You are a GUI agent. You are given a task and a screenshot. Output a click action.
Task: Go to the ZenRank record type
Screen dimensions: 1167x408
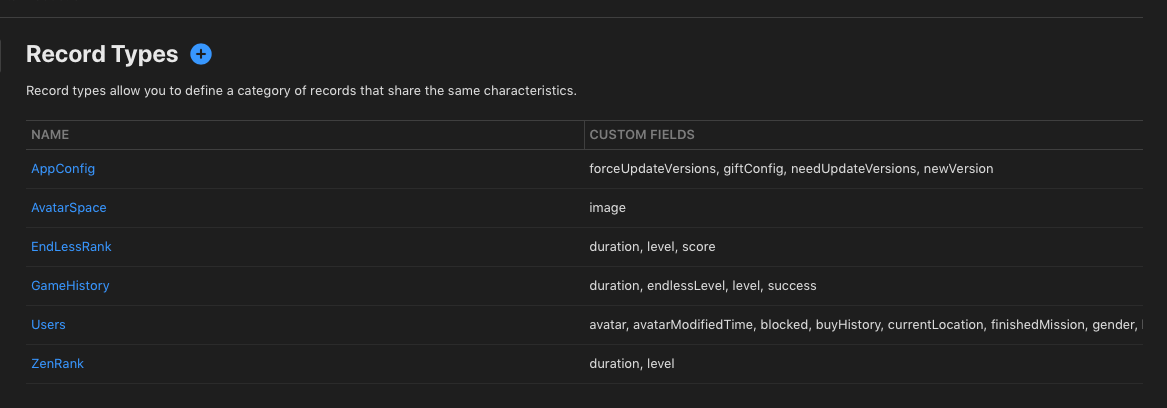click(x=57, y=363)
